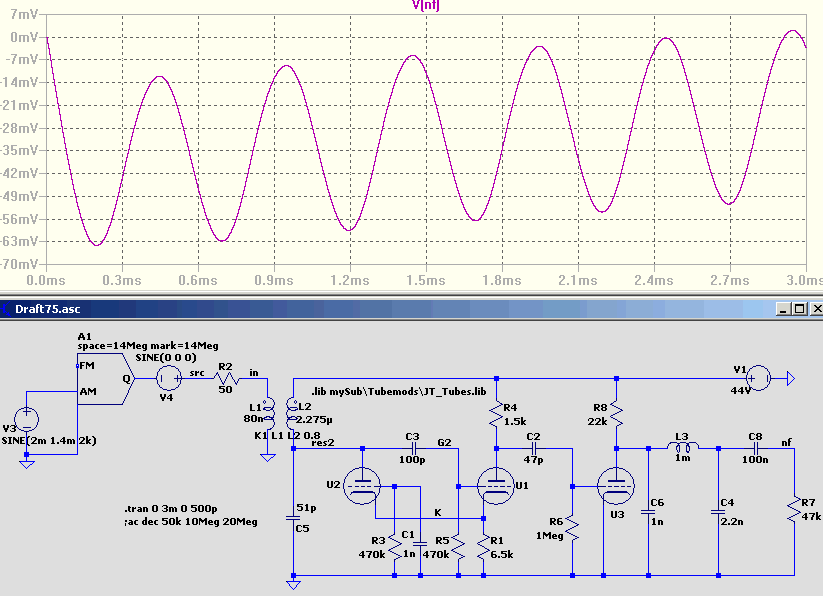The image size is (823, 596).
Task: Click the L3 1m inductor symbol
Action: point(683,448)
